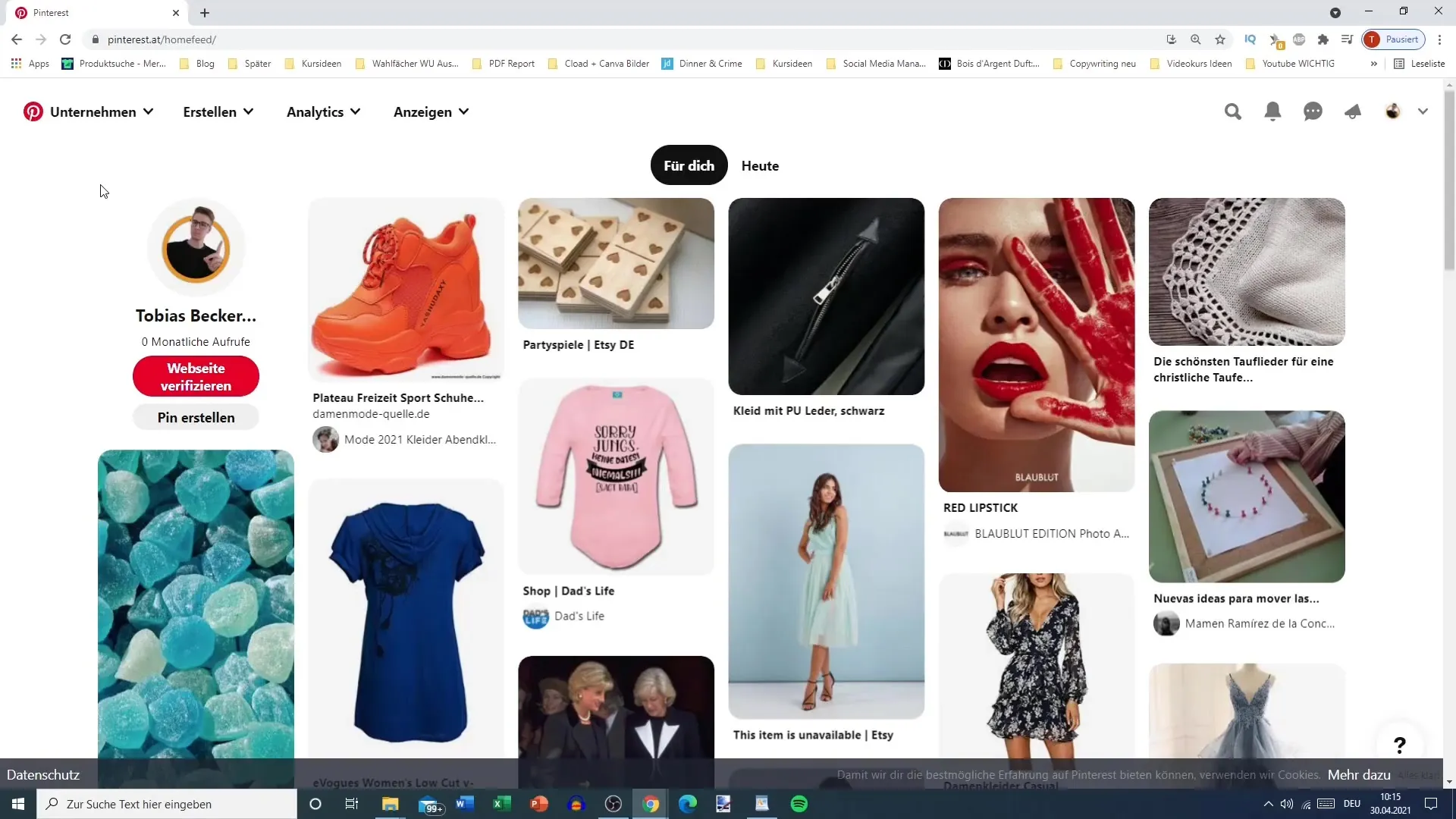Click the Pin erstellen button
The image size is (1456, 819).
[x=196, y=418]
